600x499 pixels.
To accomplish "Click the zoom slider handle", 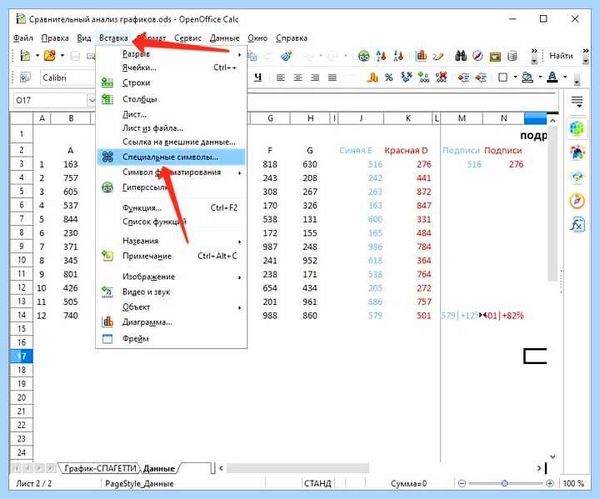I will (x=505, y=483).
